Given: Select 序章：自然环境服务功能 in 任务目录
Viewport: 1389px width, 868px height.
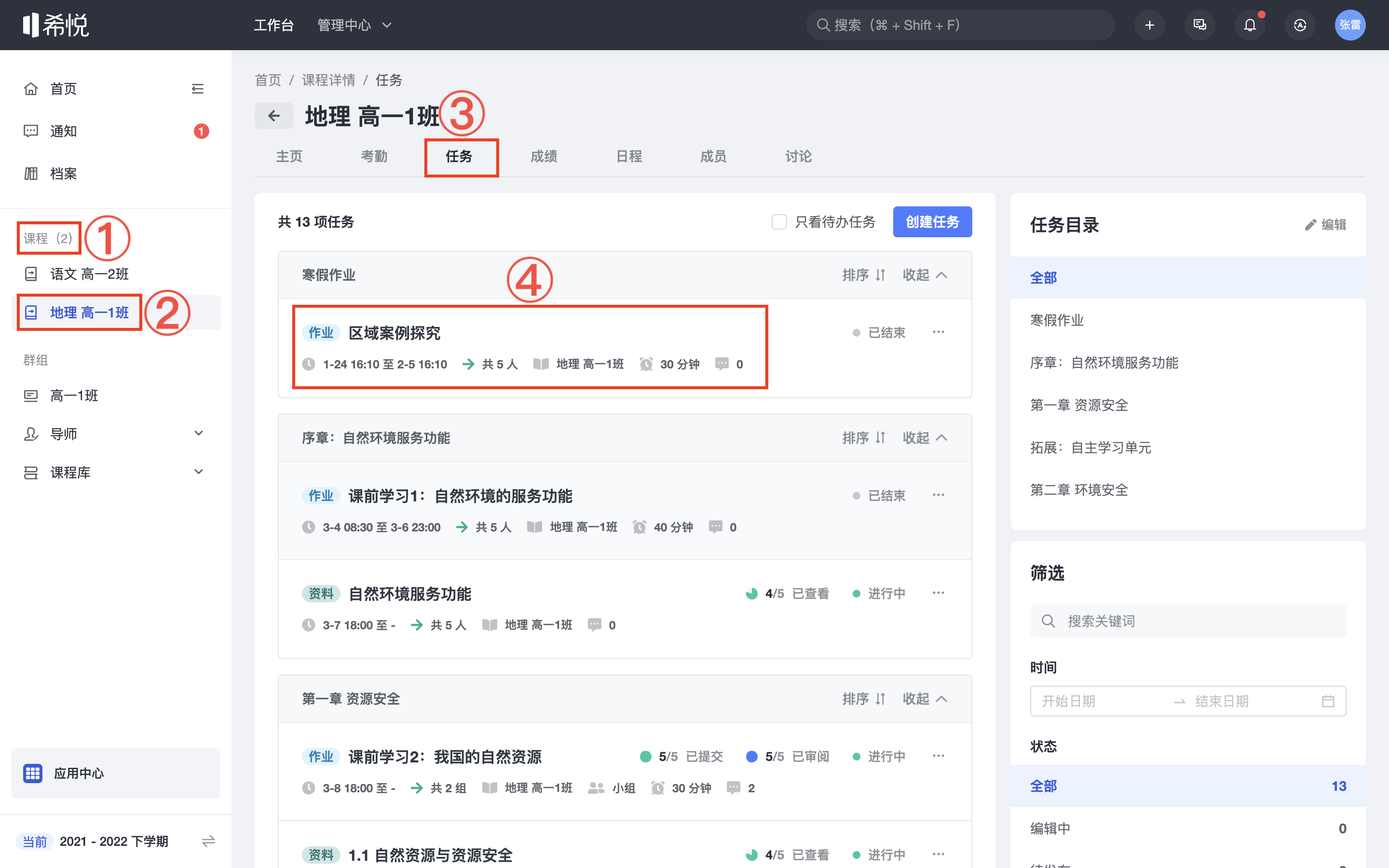Looking at the screenshot, I should tap(1187, 363).
